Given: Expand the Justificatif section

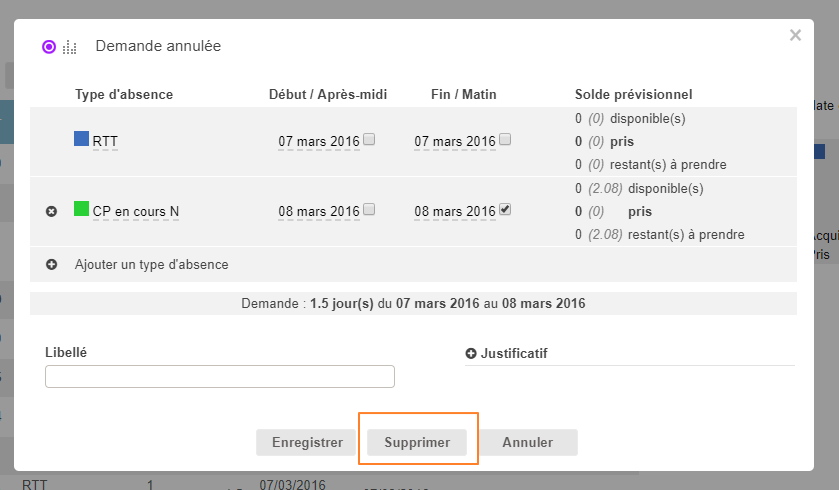Looking at the screenshot, I should click(471, 354).
